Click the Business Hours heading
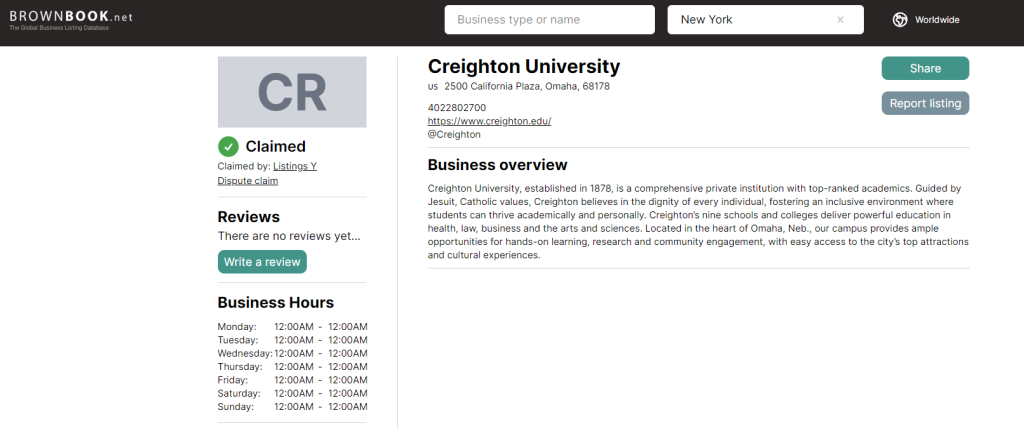 pyautogui.click(x=276, y=303)
